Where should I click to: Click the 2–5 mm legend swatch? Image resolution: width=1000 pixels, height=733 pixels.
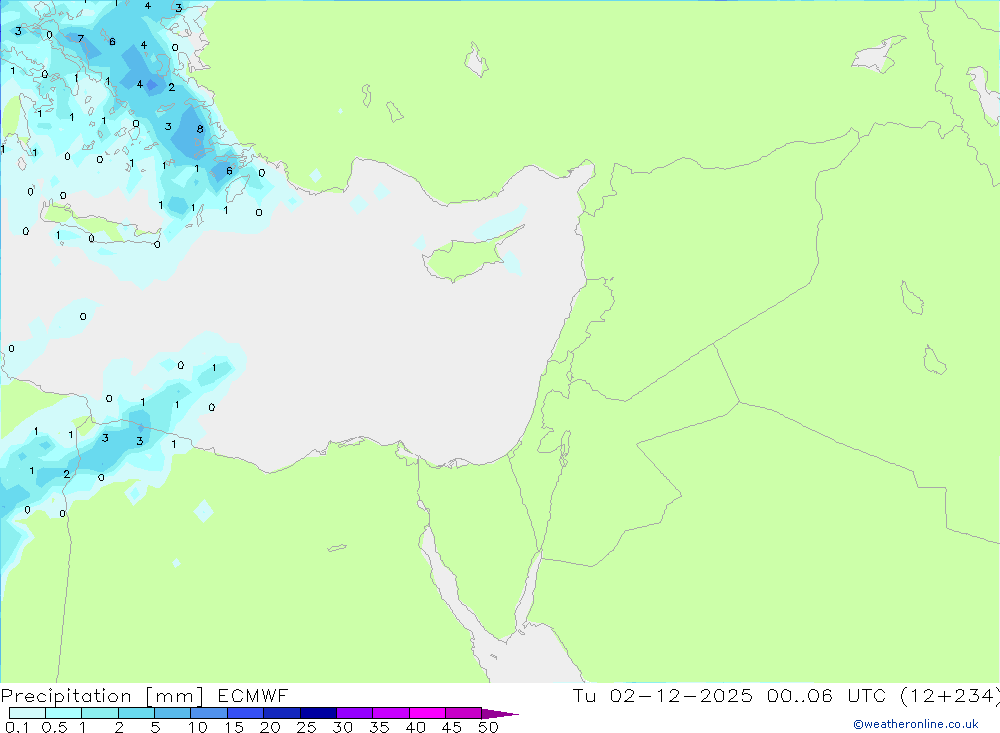click(x=136, y=713)
